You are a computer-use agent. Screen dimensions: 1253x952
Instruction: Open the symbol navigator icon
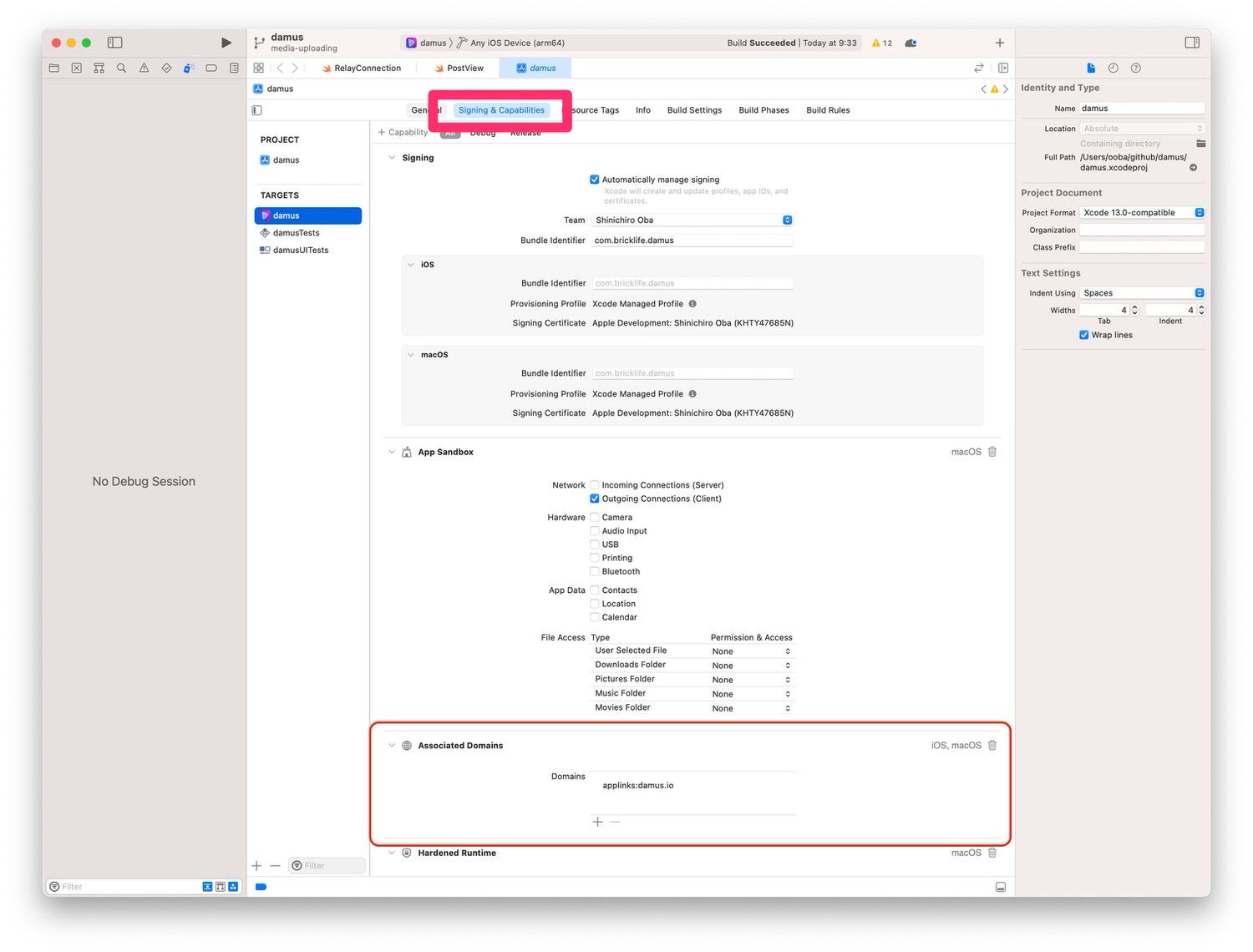click(x=99, y=68)
